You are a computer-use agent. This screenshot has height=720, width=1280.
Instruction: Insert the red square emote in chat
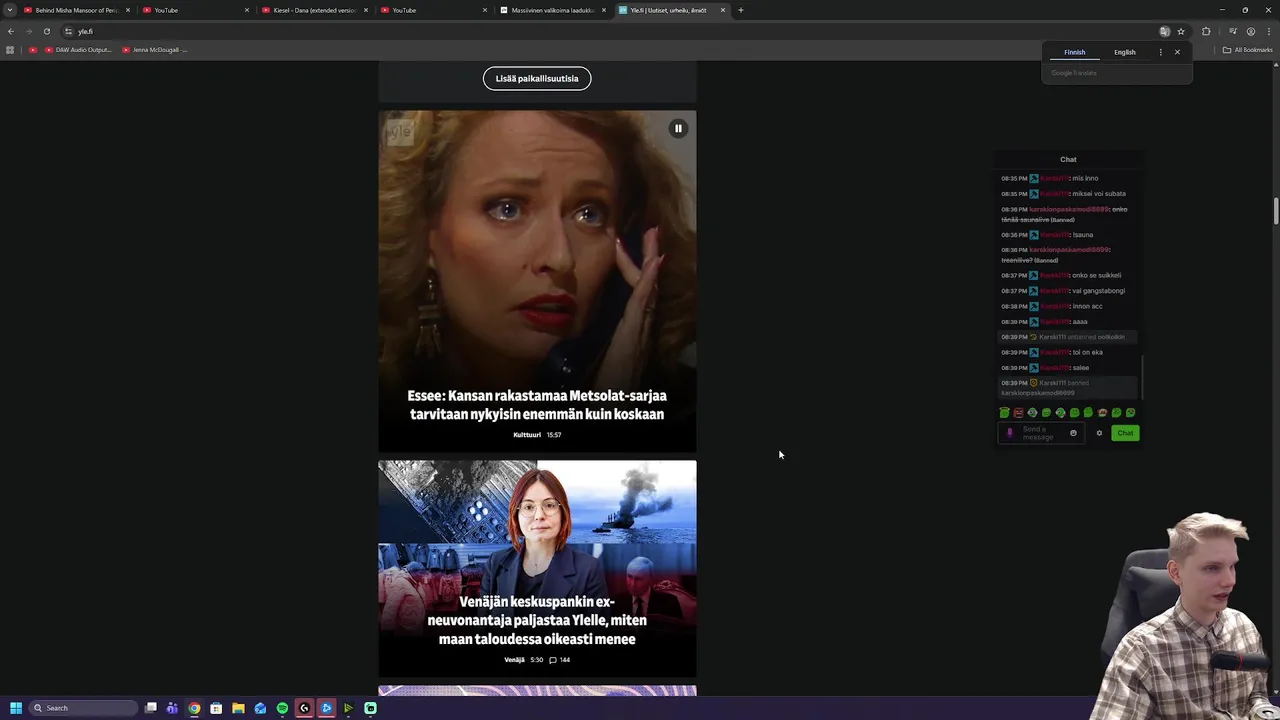tap(1018, 412)
